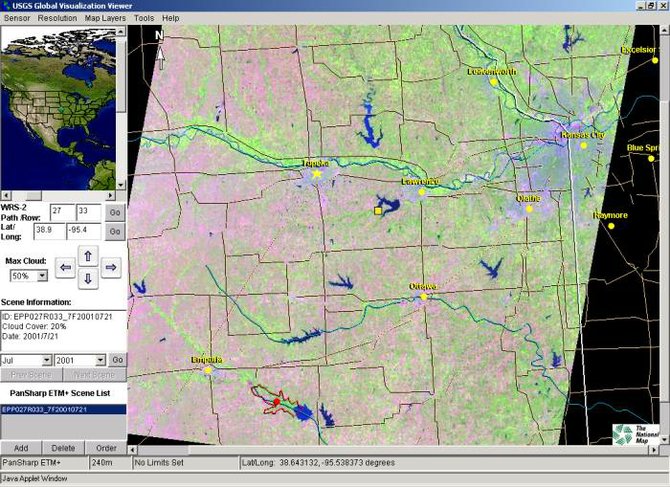670x487 pixels.
Task: Click the left arrow navigation button
Action: coord(65,267)
